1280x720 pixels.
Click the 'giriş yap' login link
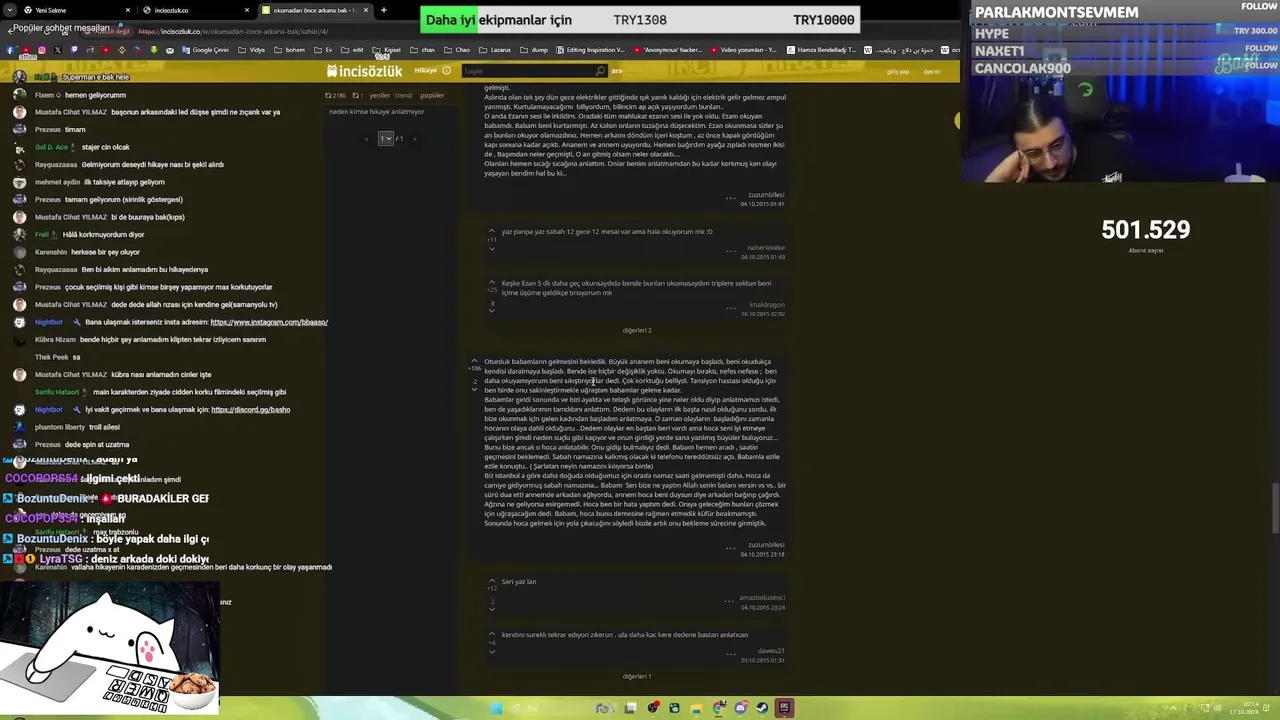pyautogui.click(x=898, y=72)
